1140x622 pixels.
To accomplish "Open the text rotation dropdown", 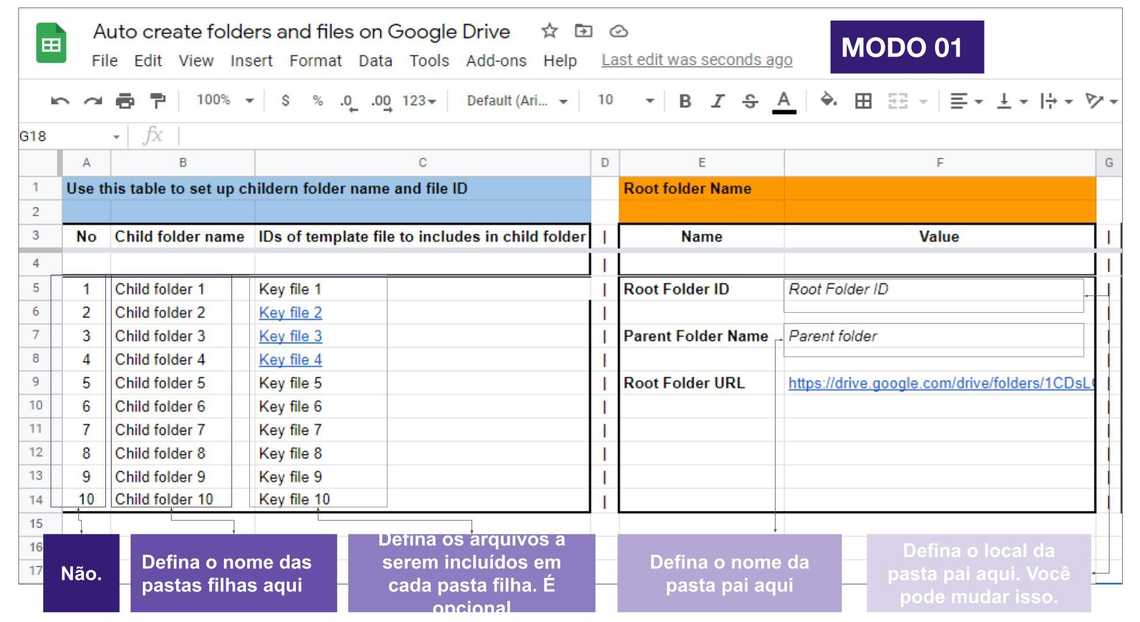I will (1101, 101).
